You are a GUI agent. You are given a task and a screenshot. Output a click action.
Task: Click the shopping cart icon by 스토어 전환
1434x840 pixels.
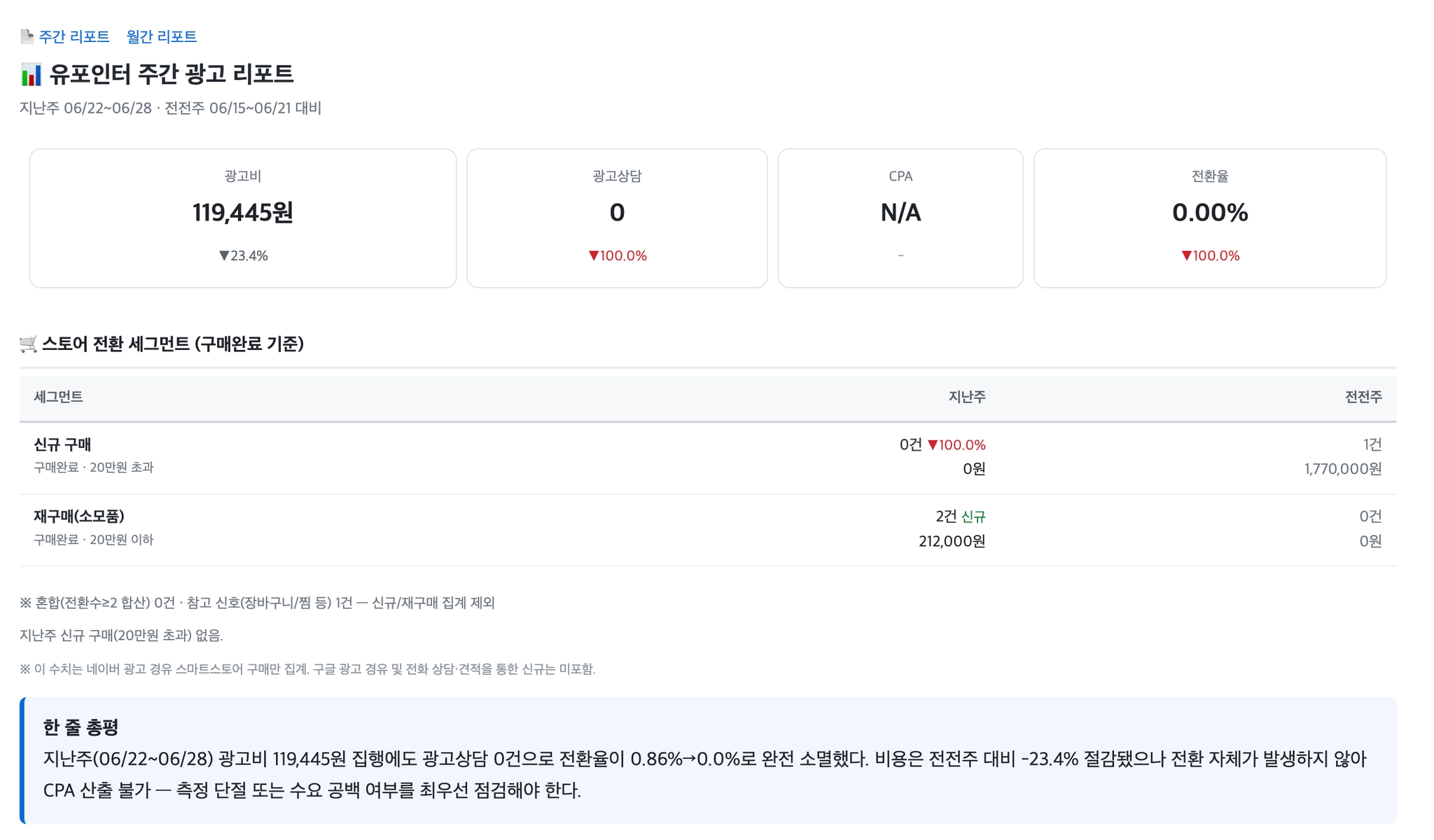[29, 344]
